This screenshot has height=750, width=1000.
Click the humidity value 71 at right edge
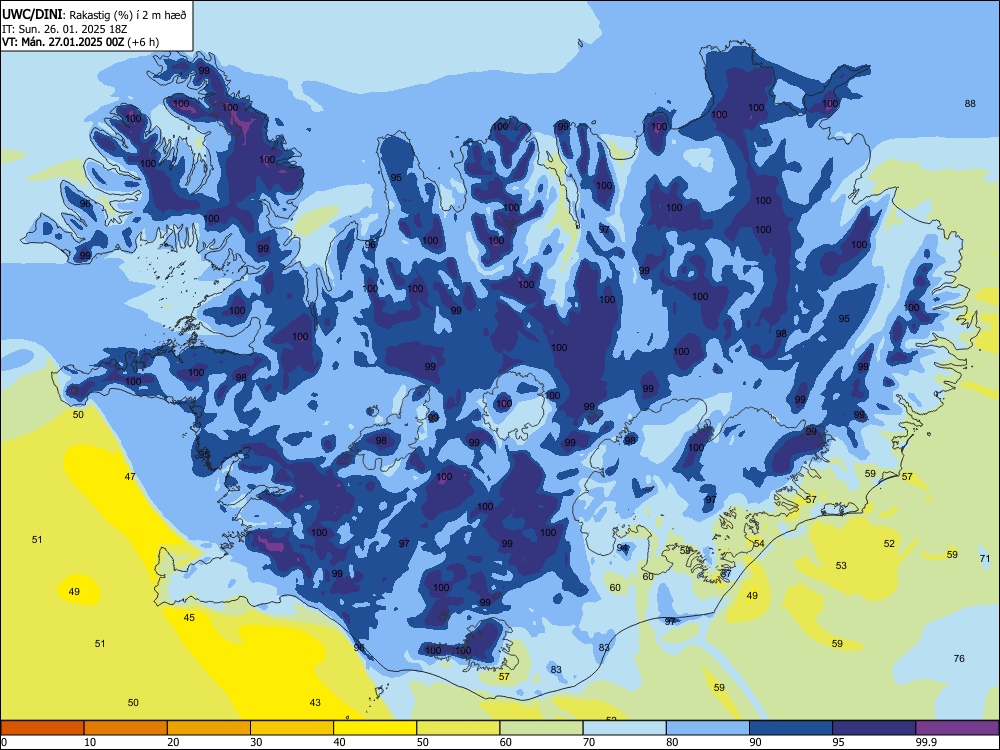coord(985,559)
